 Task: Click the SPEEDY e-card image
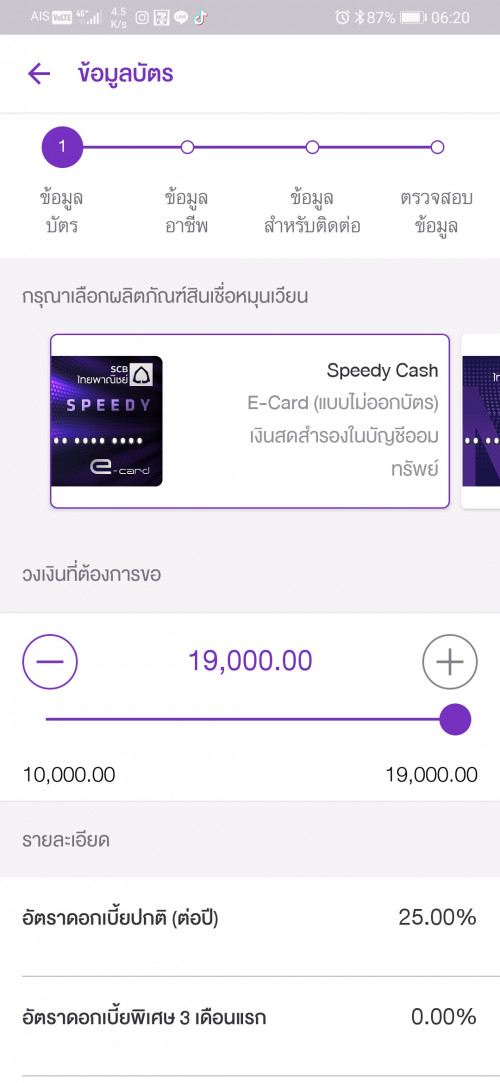pyautogui.click(x=107, y=421)
